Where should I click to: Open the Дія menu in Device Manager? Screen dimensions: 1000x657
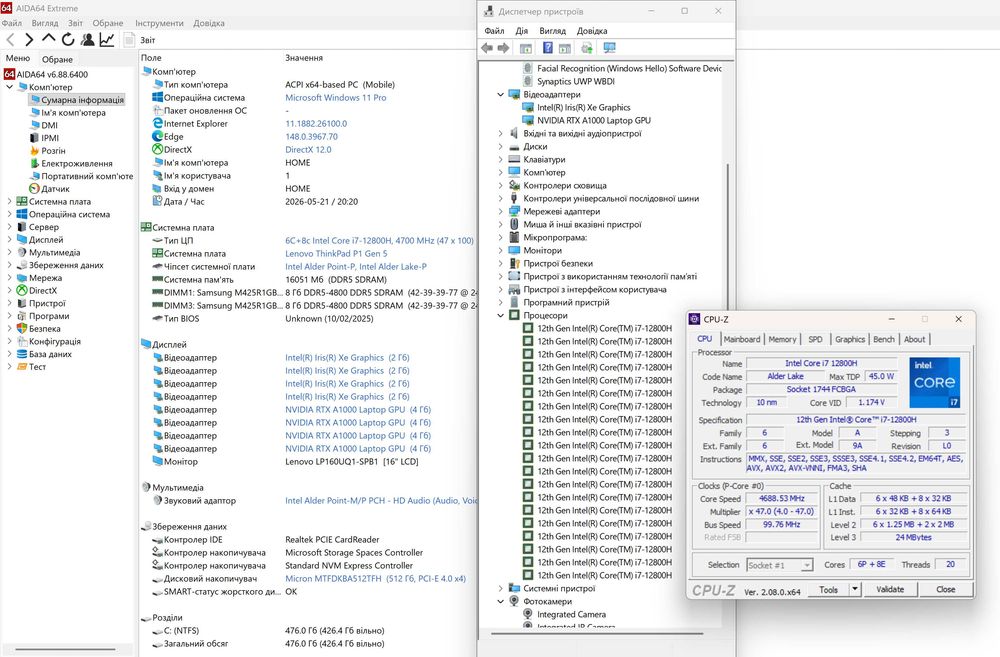pos(522,31)
